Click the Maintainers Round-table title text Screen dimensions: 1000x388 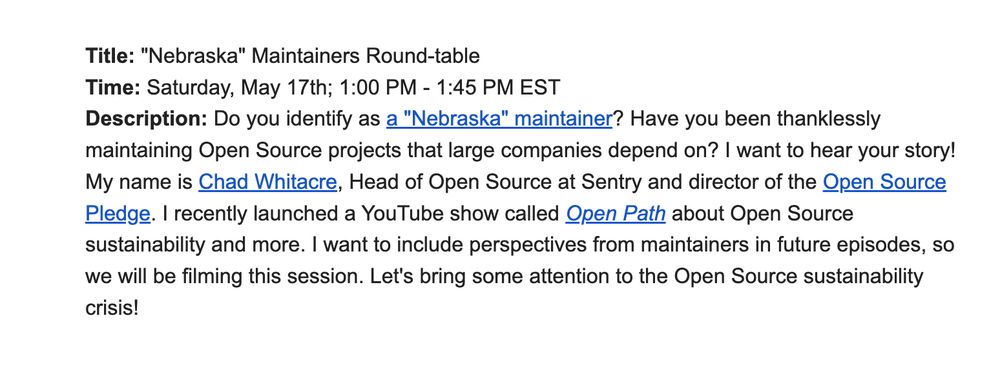(x=366, y=56)
